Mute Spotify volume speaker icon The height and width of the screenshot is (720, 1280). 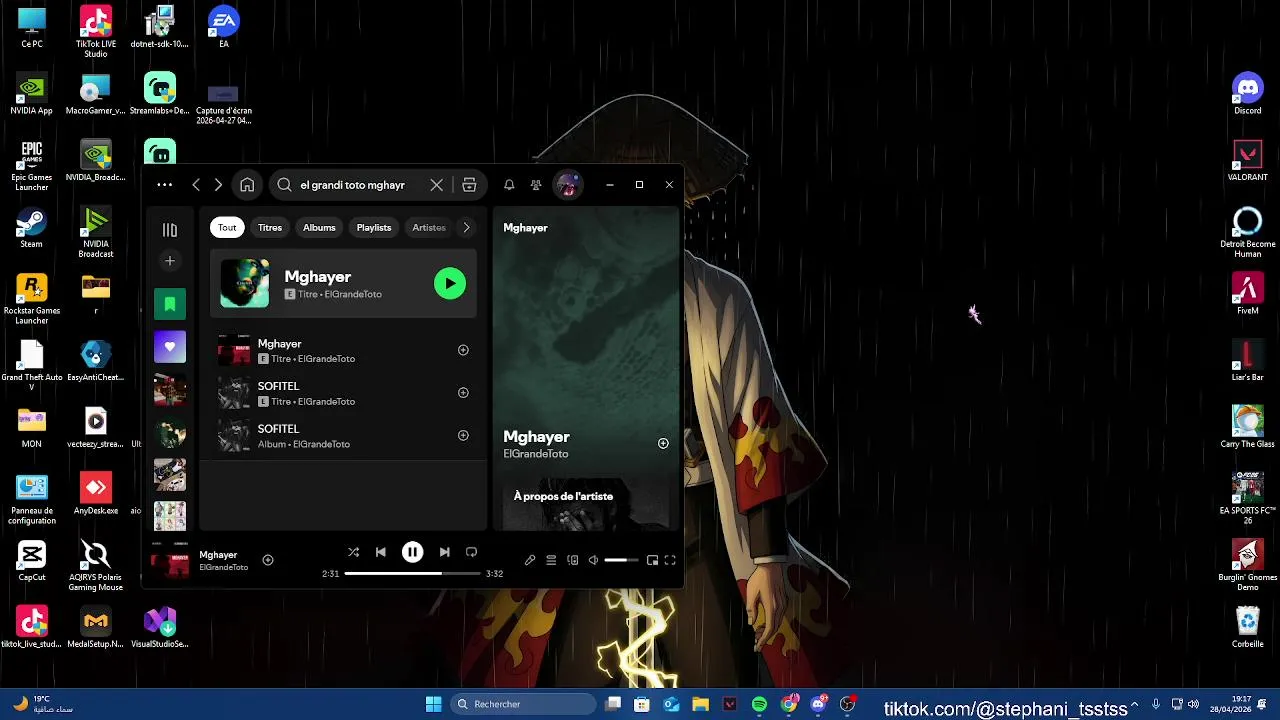(x=593, y=561)
